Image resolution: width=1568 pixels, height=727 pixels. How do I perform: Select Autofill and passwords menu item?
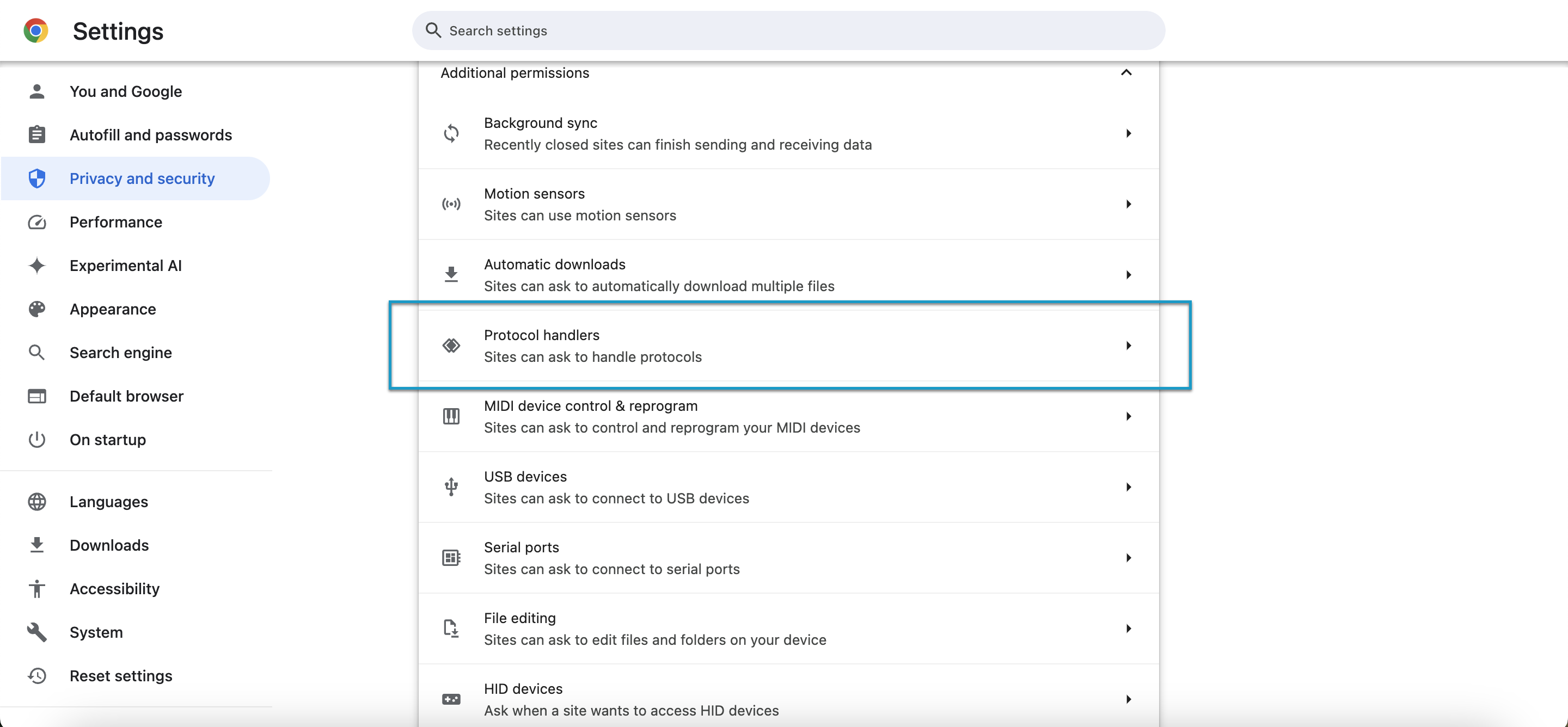pos(150,135)
